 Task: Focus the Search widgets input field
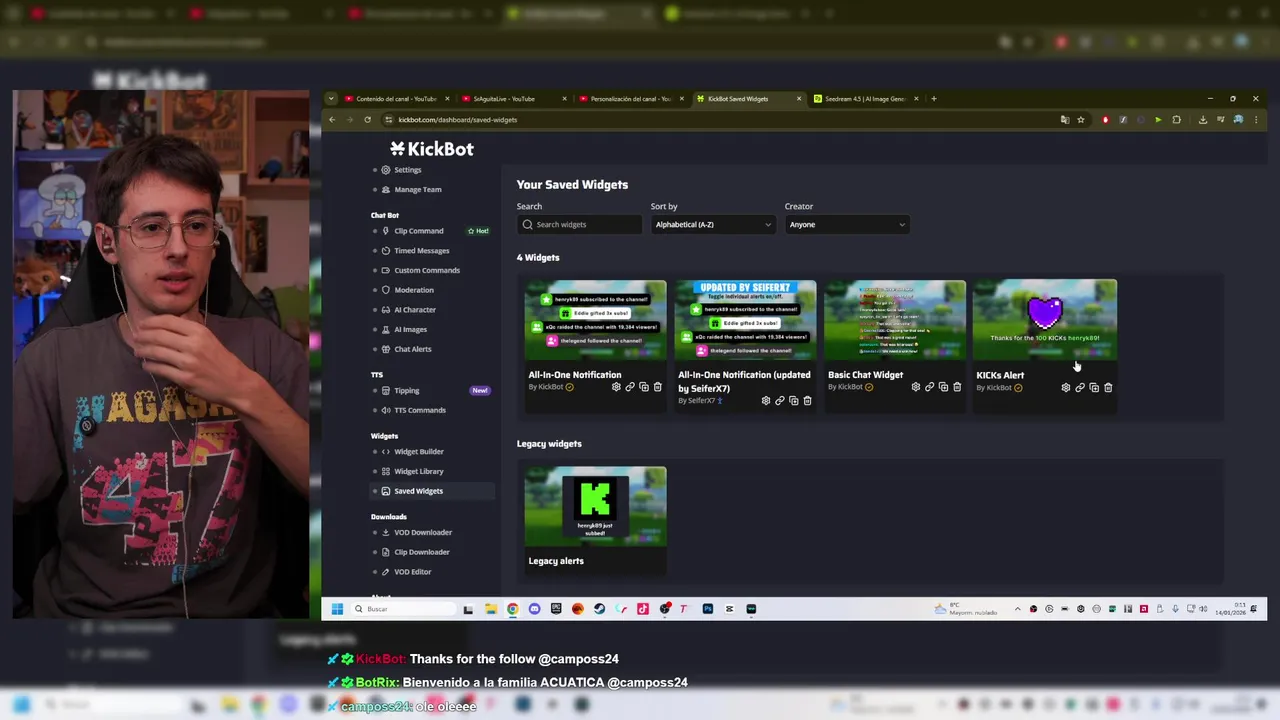tap(579, 225)
